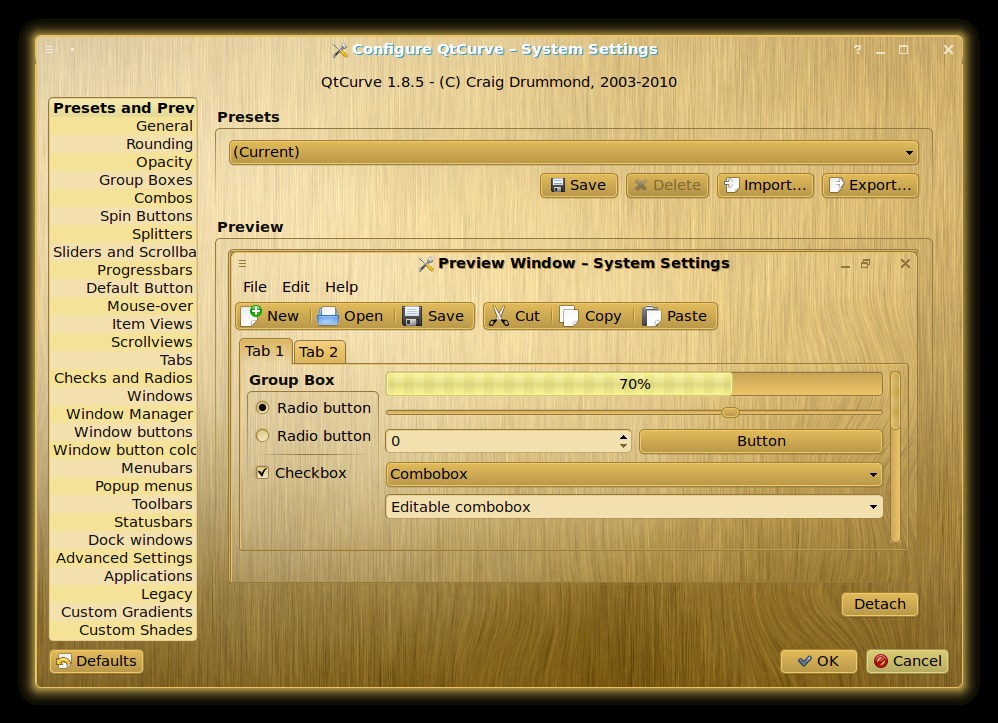
Task: Click the disabled Delete preset button
Action: coord(667,185)
